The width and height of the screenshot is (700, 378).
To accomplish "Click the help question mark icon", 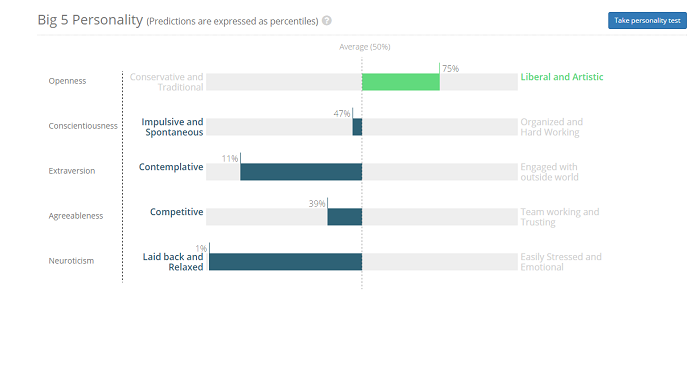I will click(x=327, y=21).
